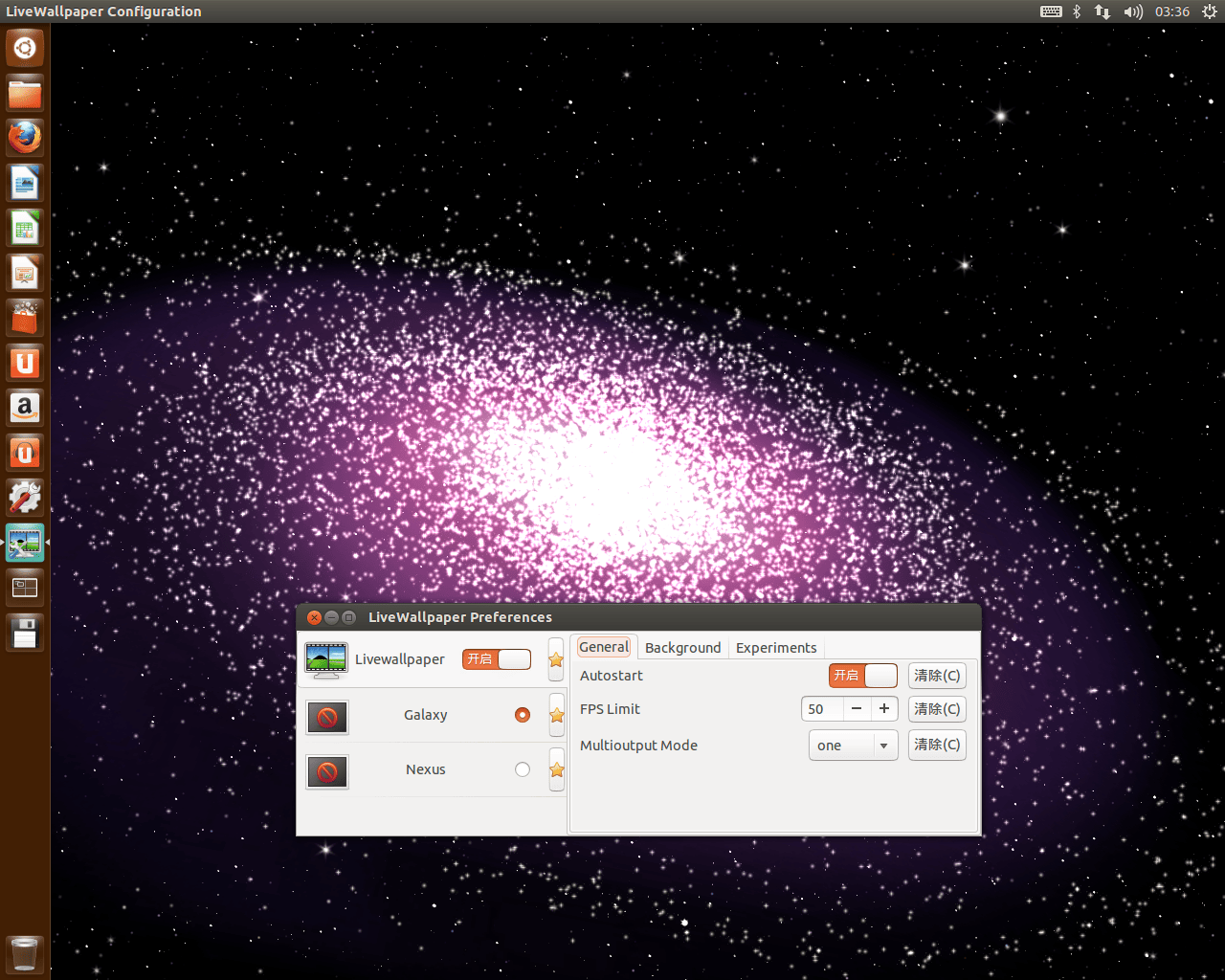The width and height of the screenshot is (1225, 980).
Task: Toggle the Livewallpaper enable switch
Action: click(x=497, y=659)
